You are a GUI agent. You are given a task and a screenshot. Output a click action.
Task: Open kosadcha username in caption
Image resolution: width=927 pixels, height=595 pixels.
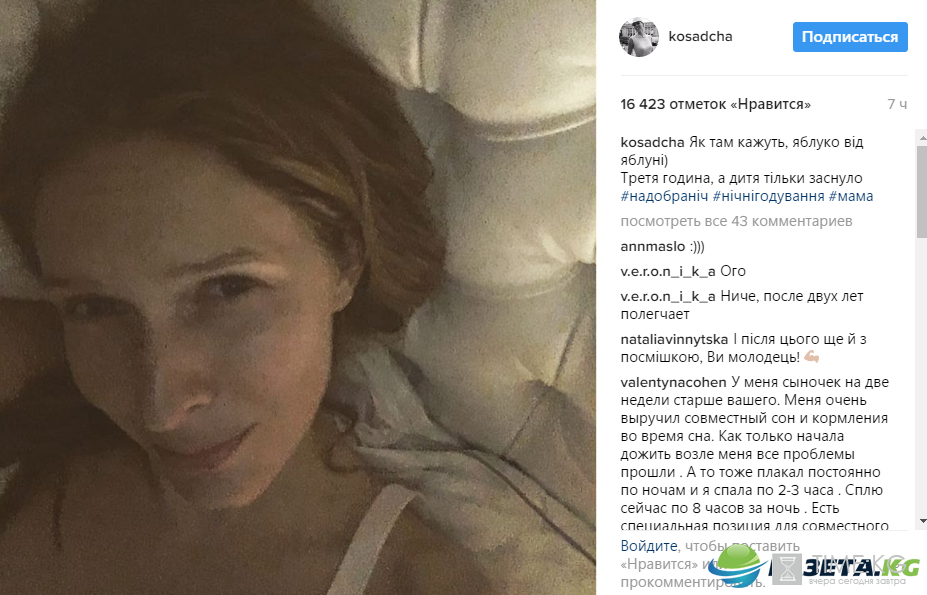pyautogui.click(x=652, y=143)
